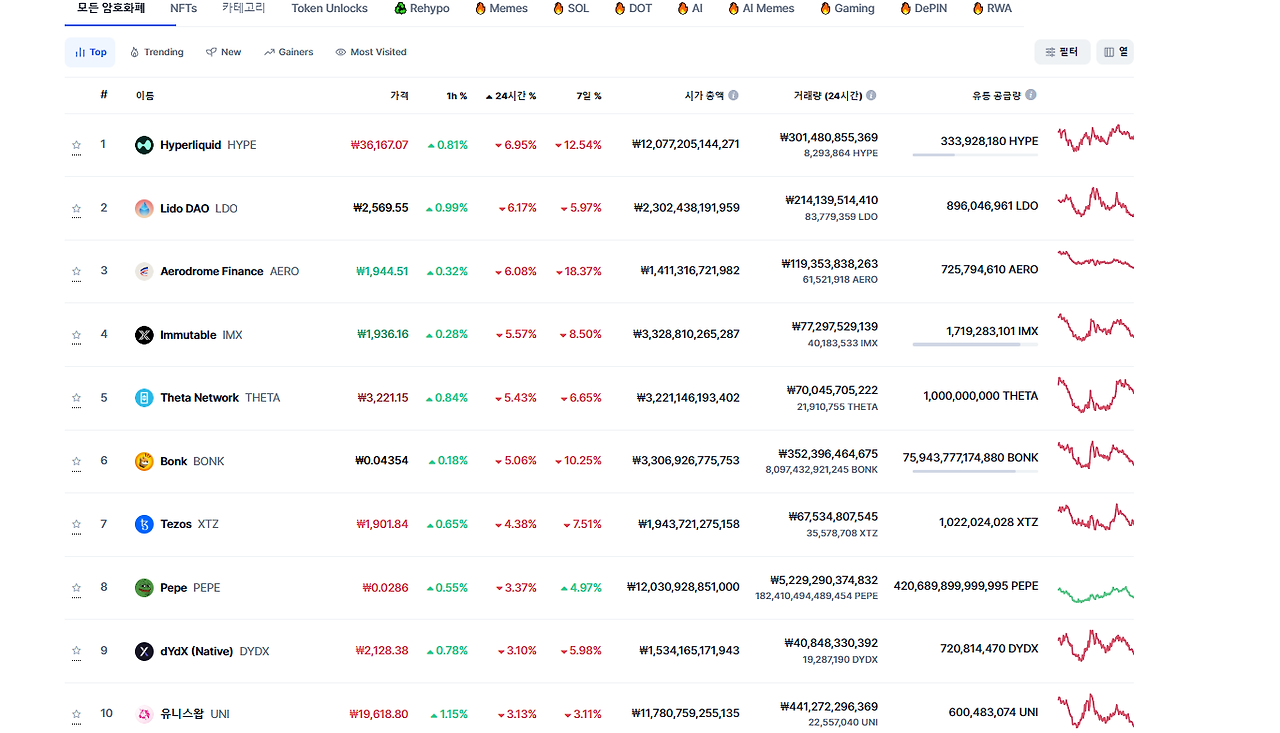Screen dimensions: 1280x733
Task: Open the Pepe green 7-day sparkline chart
Action: pos(1096,593)
